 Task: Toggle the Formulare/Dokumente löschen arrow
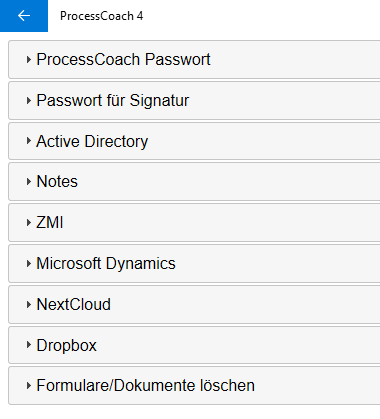(29, 386)
